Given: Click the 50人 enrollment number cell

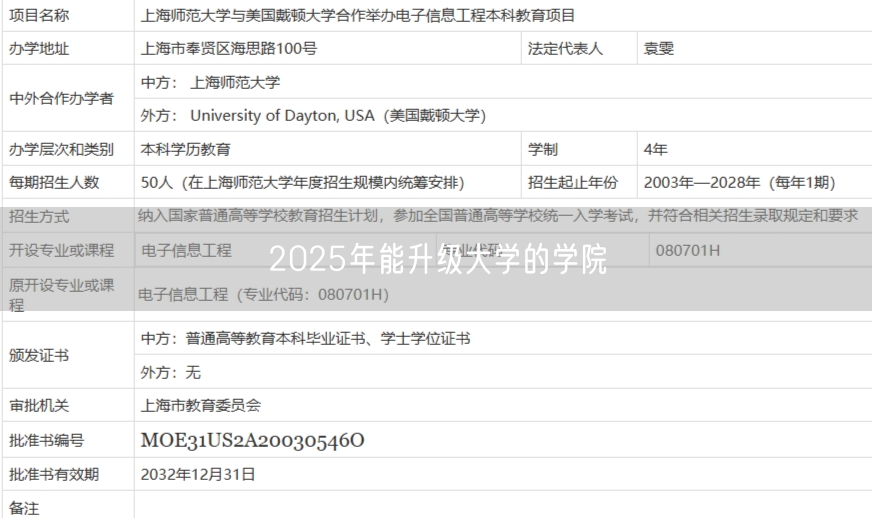Looking at the screenshot, I should (x=302, y=183).
